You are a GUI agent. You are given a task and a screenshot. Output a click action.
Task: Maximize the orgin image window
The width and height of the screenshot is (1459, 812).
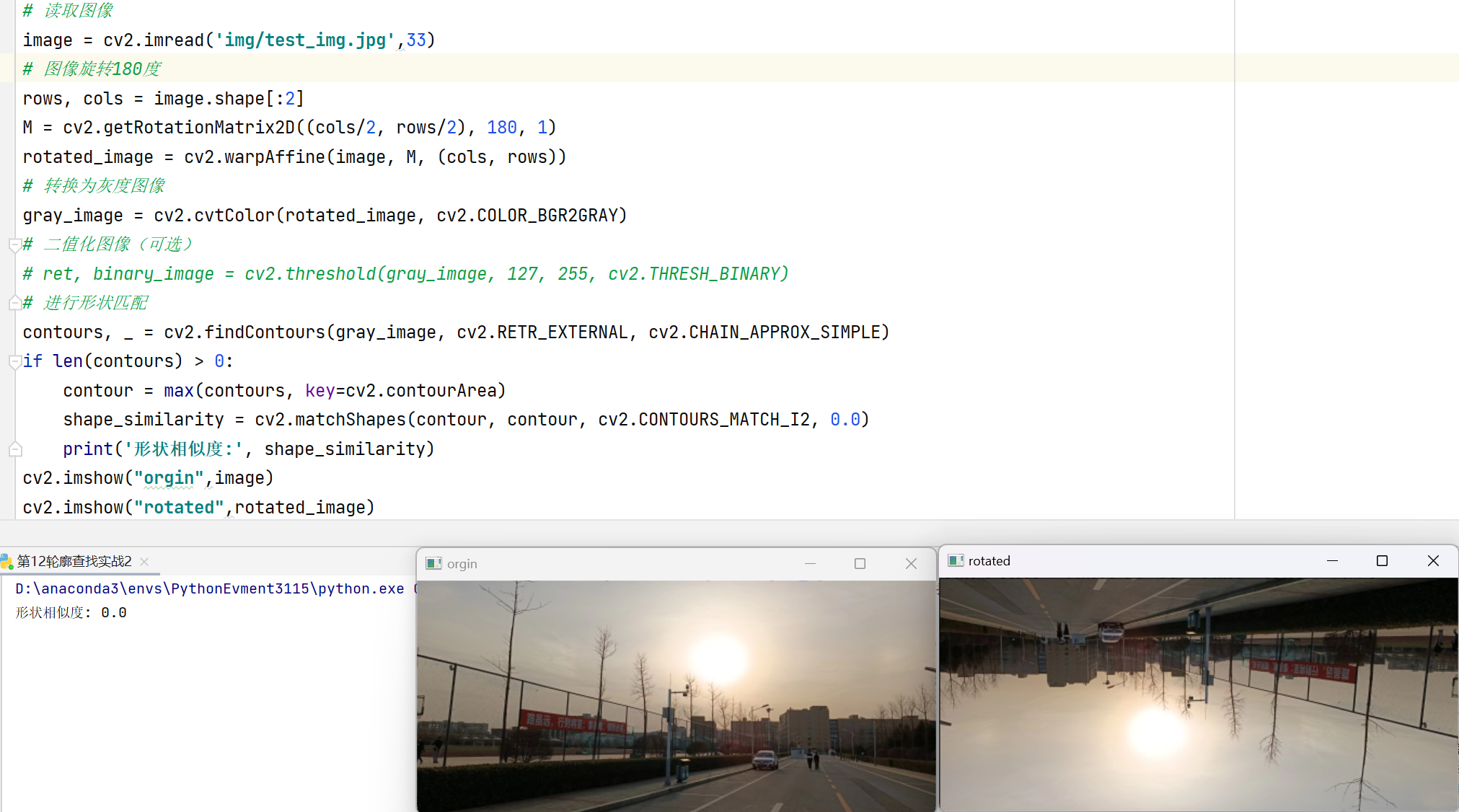860,563
